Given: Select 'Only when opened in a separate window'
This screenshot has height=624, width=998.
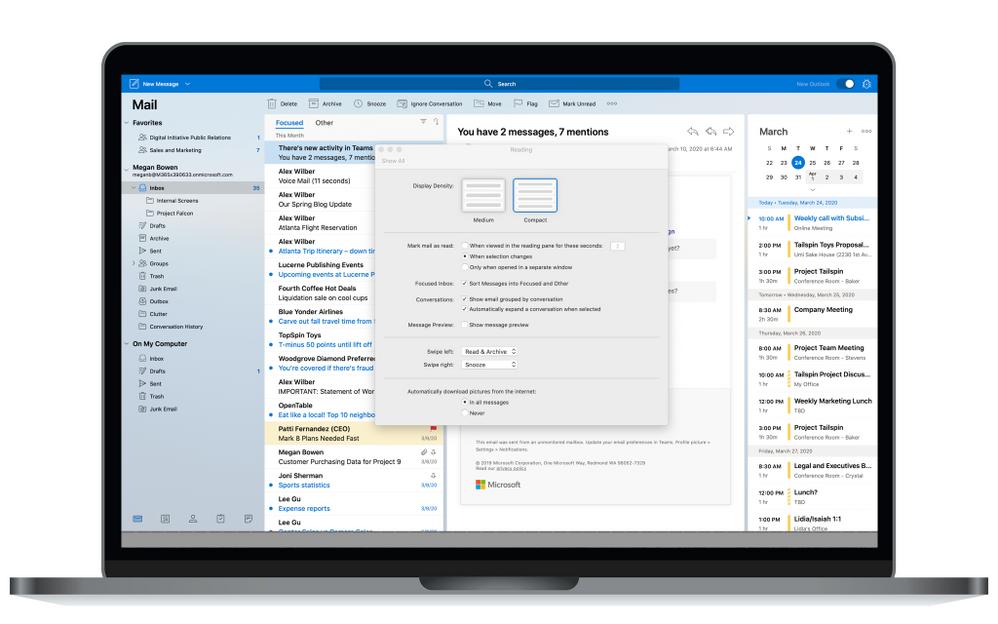Looking at the screenshot, I should coord(465,267).
